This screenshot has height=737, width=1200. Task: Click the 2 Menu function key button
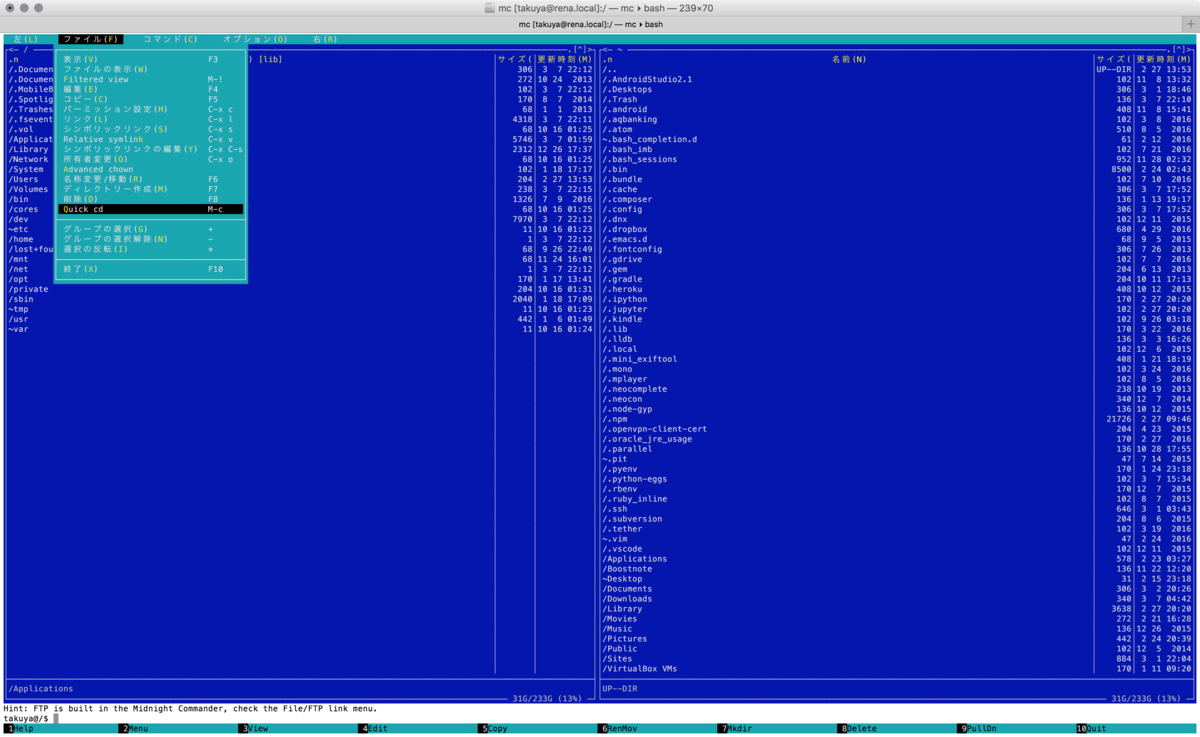pyautogui.click(x=179, y=729)
